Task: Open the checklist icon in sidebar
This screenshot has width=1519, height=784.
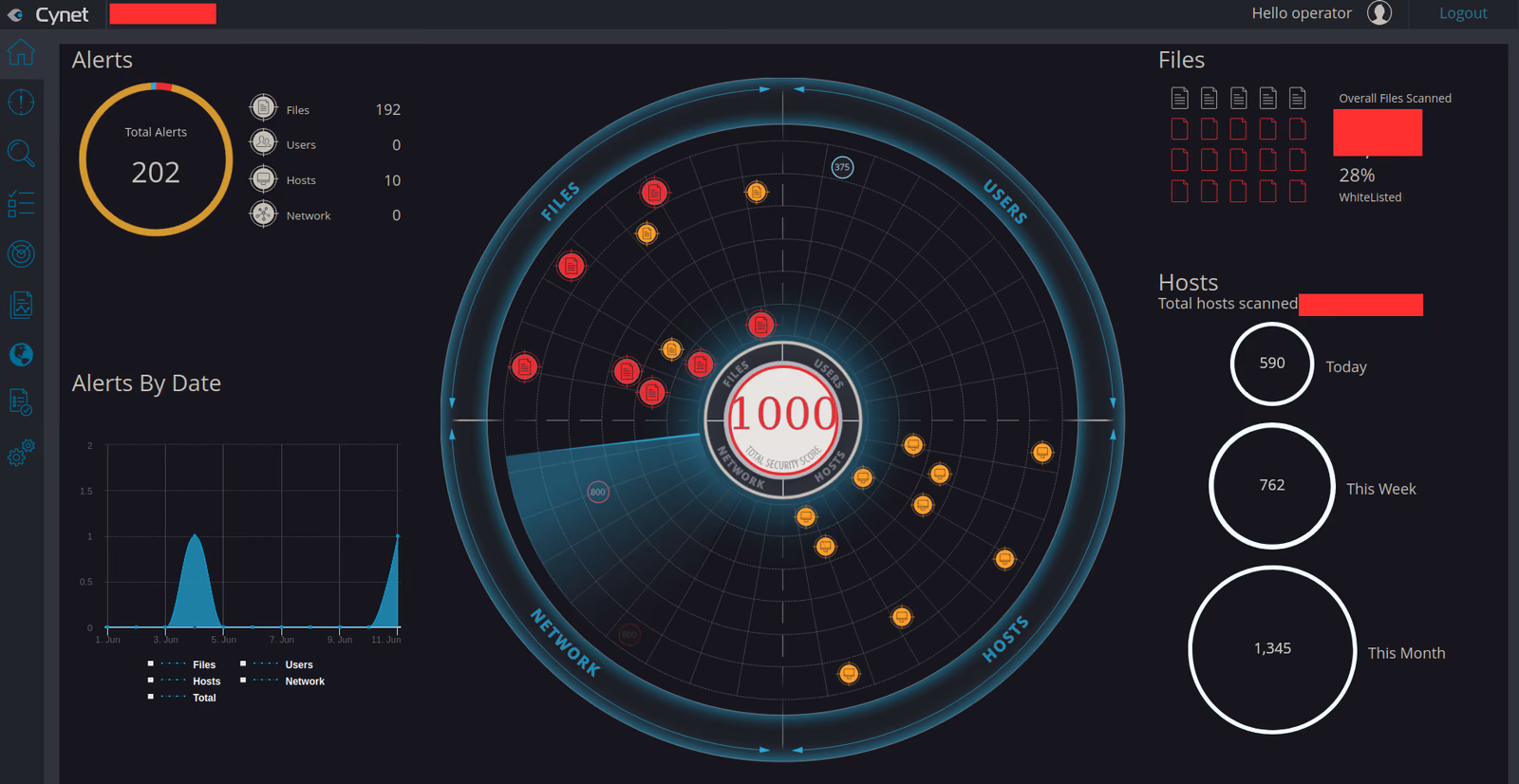Action: tap(21, 203)
